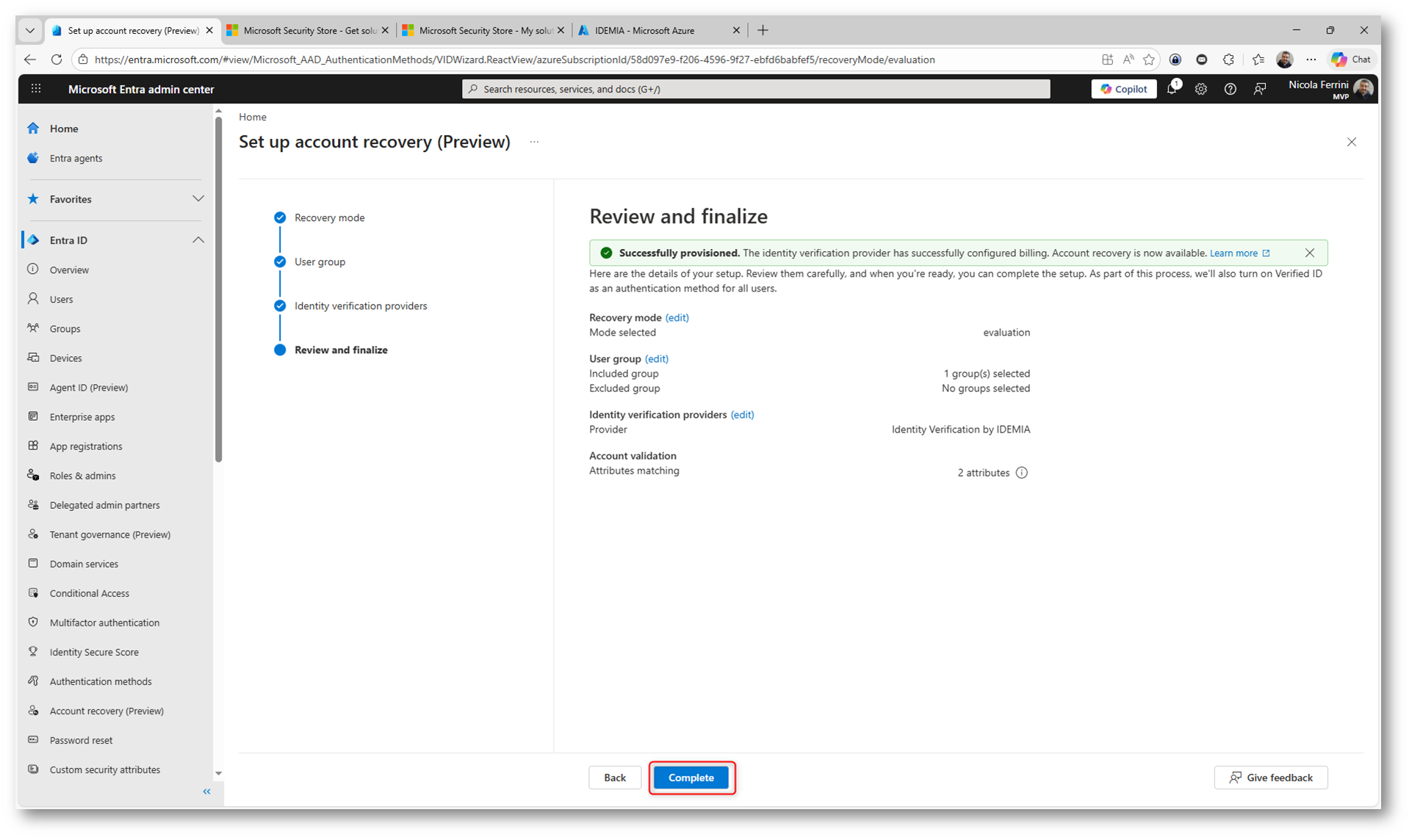This screenshot has width=1412, height=840.
Task: Open Conditional Access in sidebar
Action: (x=90, y=593)
